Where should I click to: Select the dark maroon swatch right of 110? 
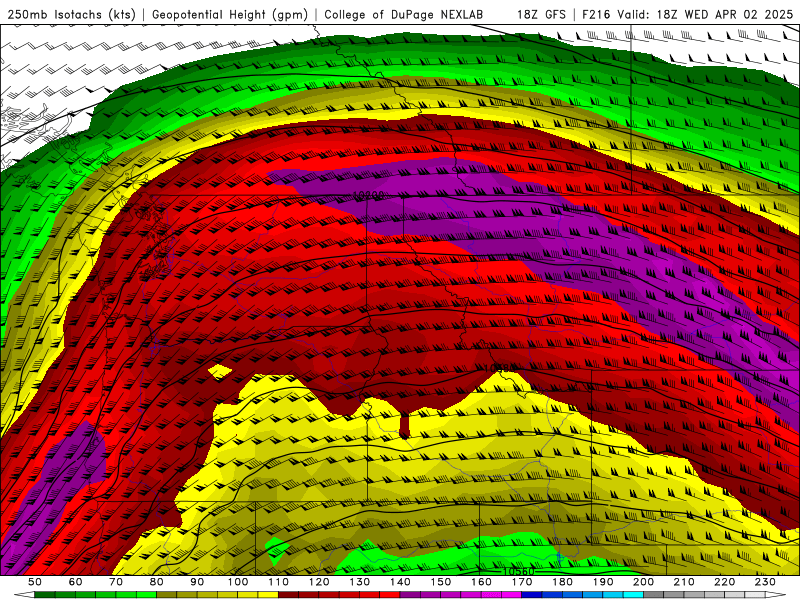coord(289,595)
